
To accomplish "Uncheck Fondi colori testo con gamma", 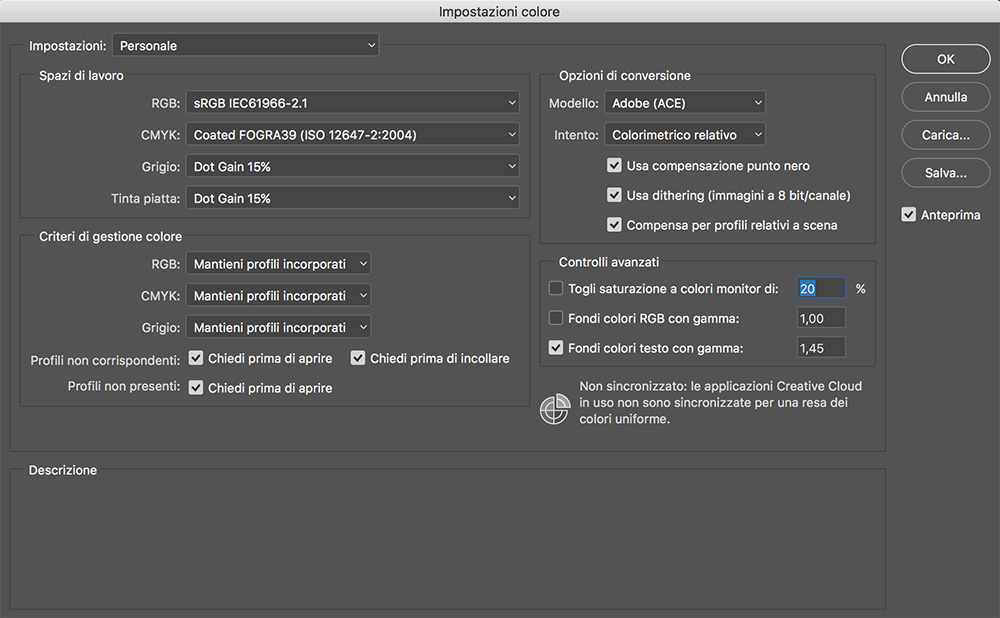I will click(x=557, y=349).
